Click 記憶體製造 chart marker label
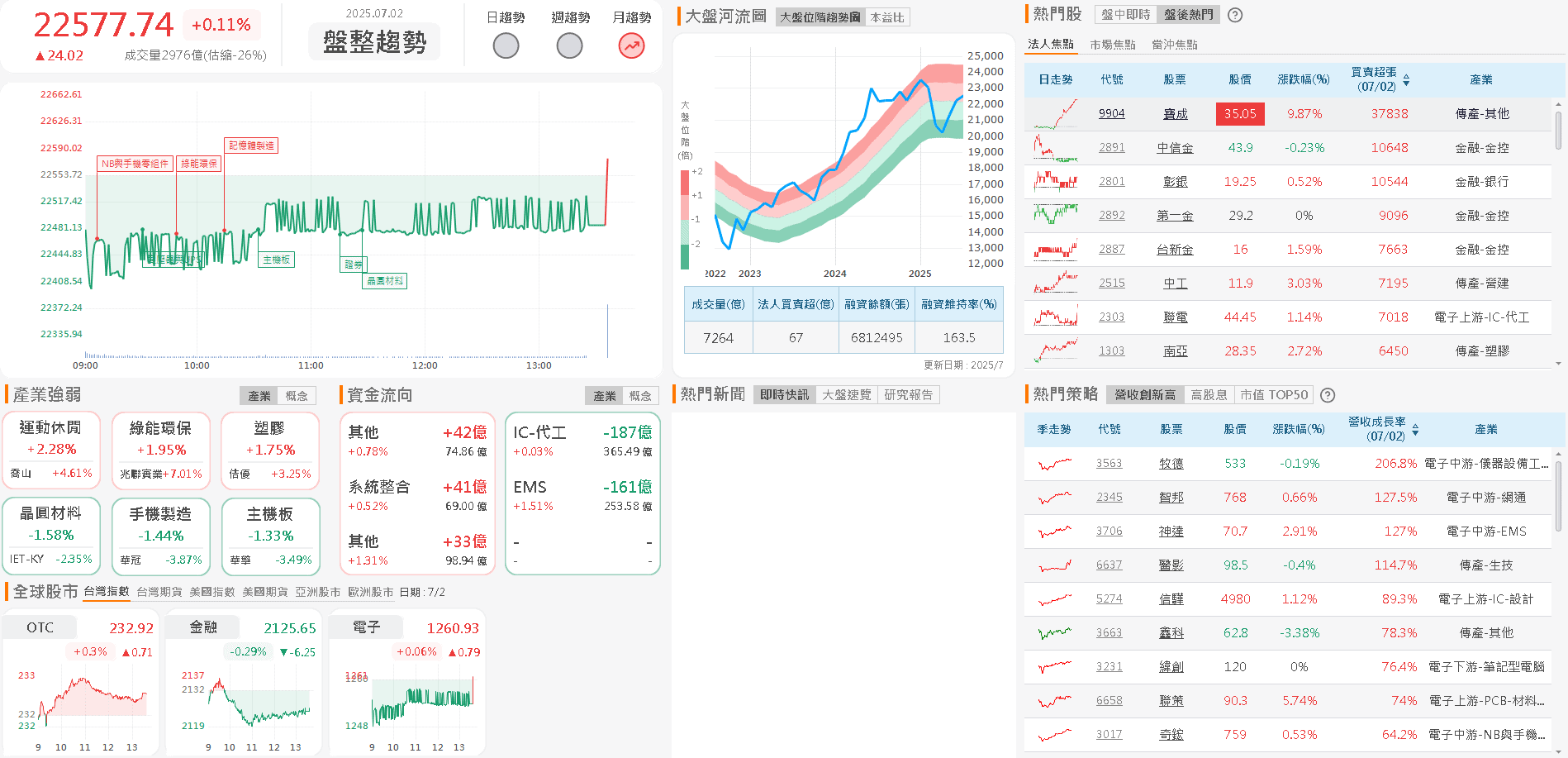This screenshot has width=1568, height=758. tap(251, 145)
